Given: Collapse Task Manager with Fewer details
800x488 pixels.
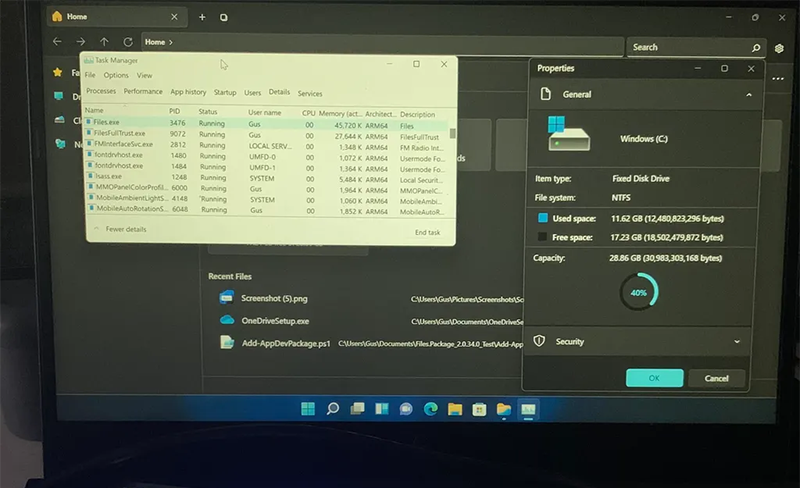Looking at the screenshot, I should point(120,229).
